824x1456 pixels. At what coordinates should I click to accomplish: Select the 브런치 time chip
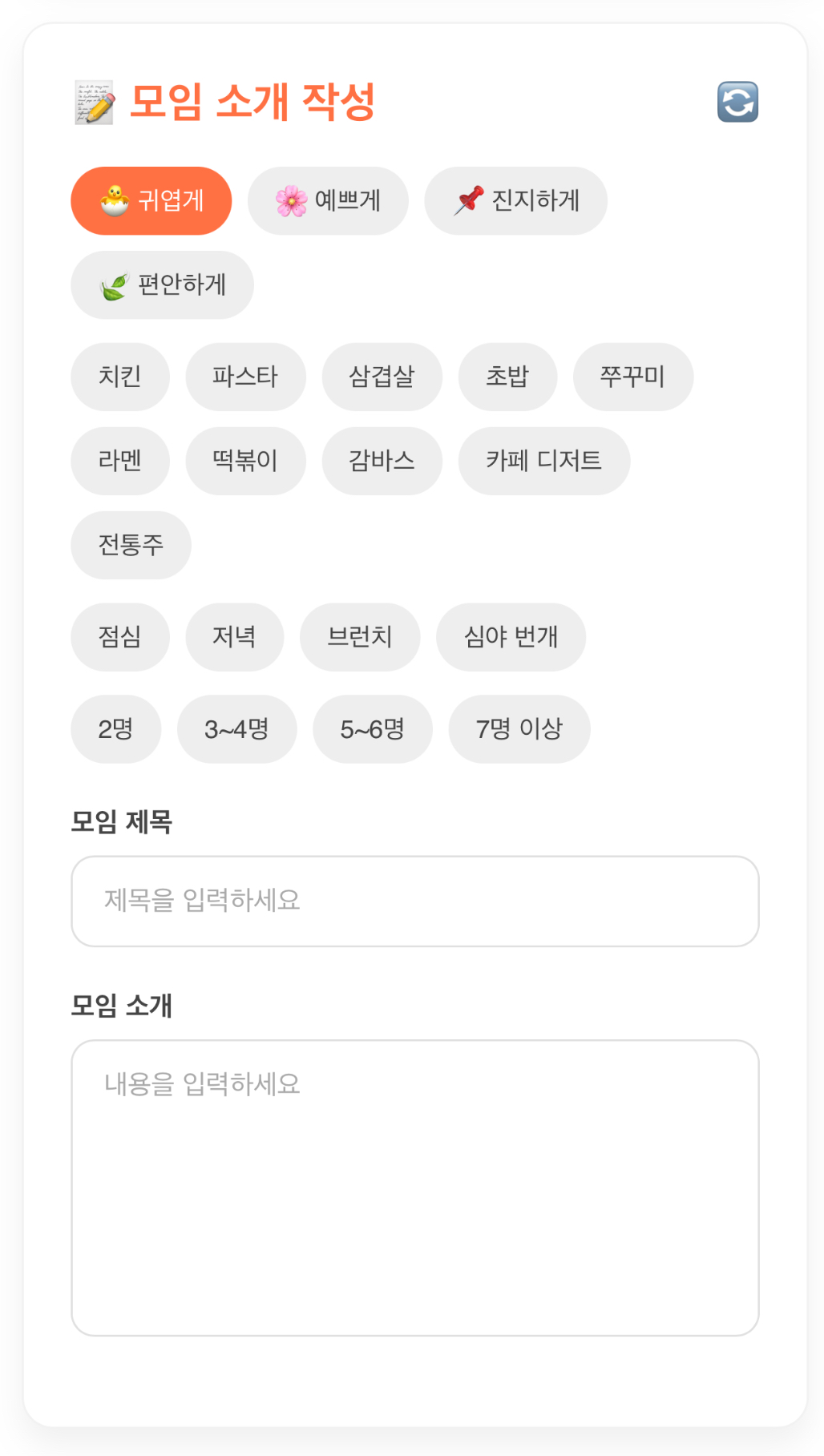click(x=360, y=637)
